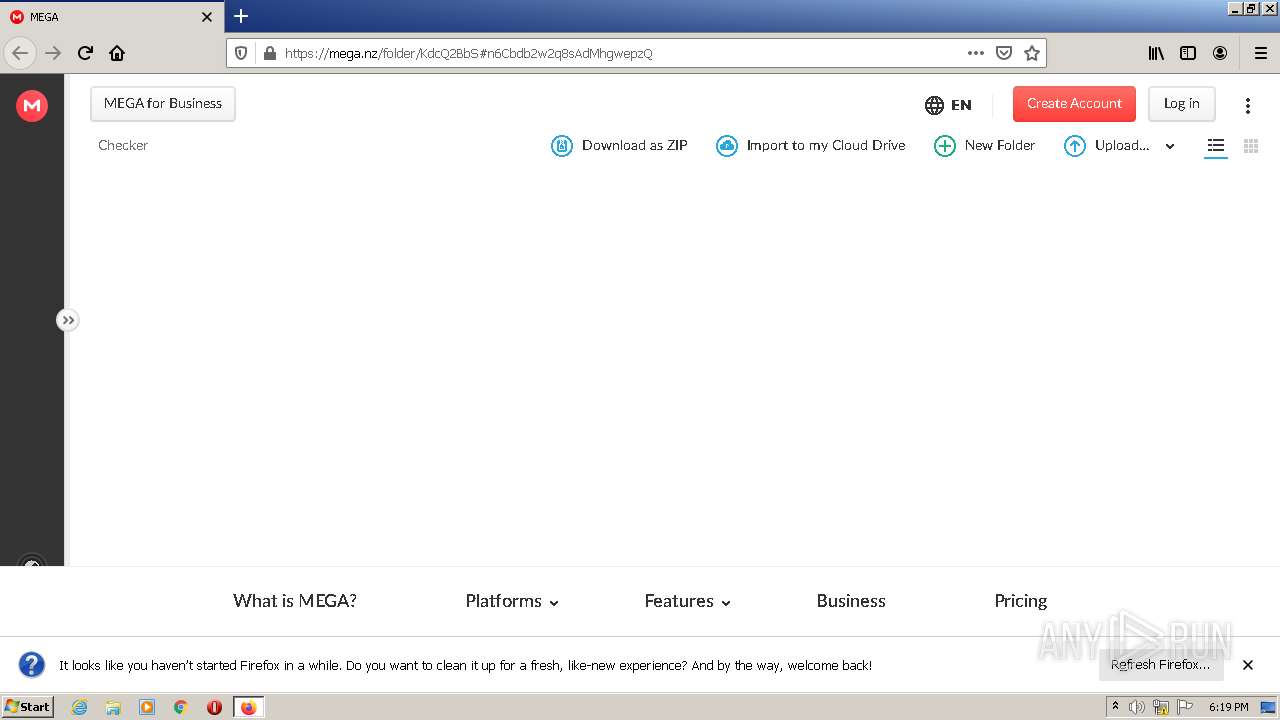
Task: Open the Pricing footer link
Action: point(1021,601)
